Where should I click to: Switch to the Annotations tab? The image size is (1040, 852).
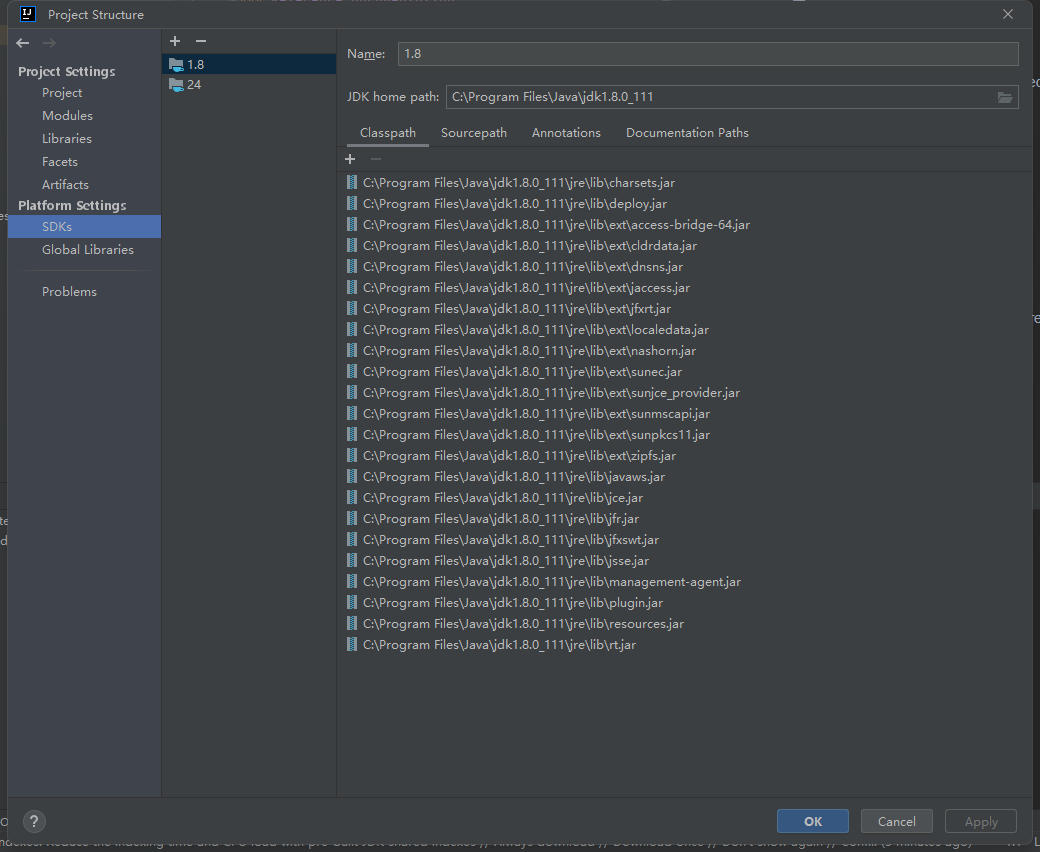click(566, 132)
